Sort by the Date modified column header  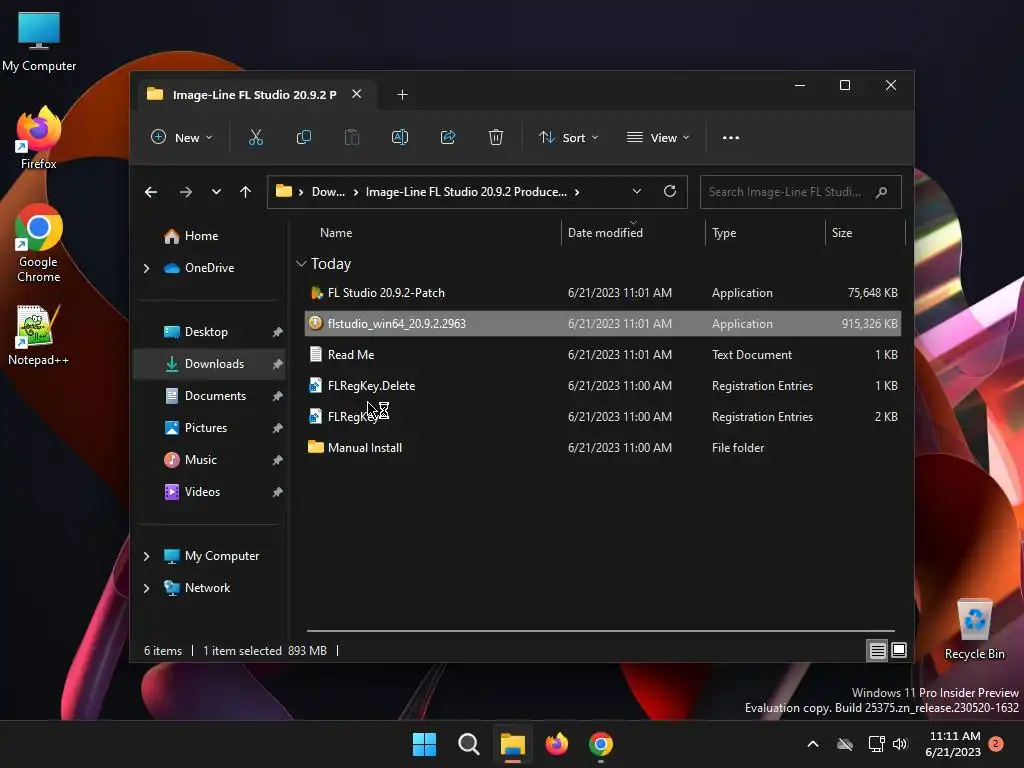(x=605, y=233)
